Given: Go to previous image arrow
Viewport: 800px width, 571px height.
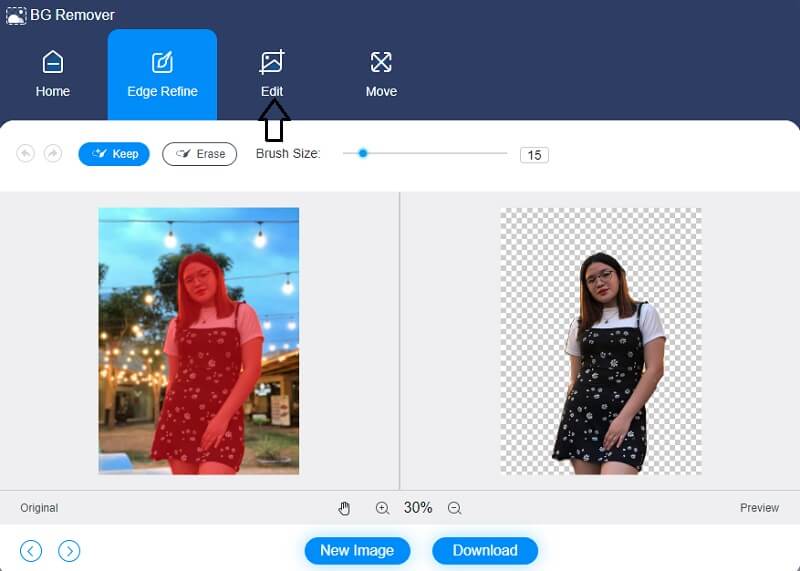Looking at the screenshot, I should click(x=31, y=550).
